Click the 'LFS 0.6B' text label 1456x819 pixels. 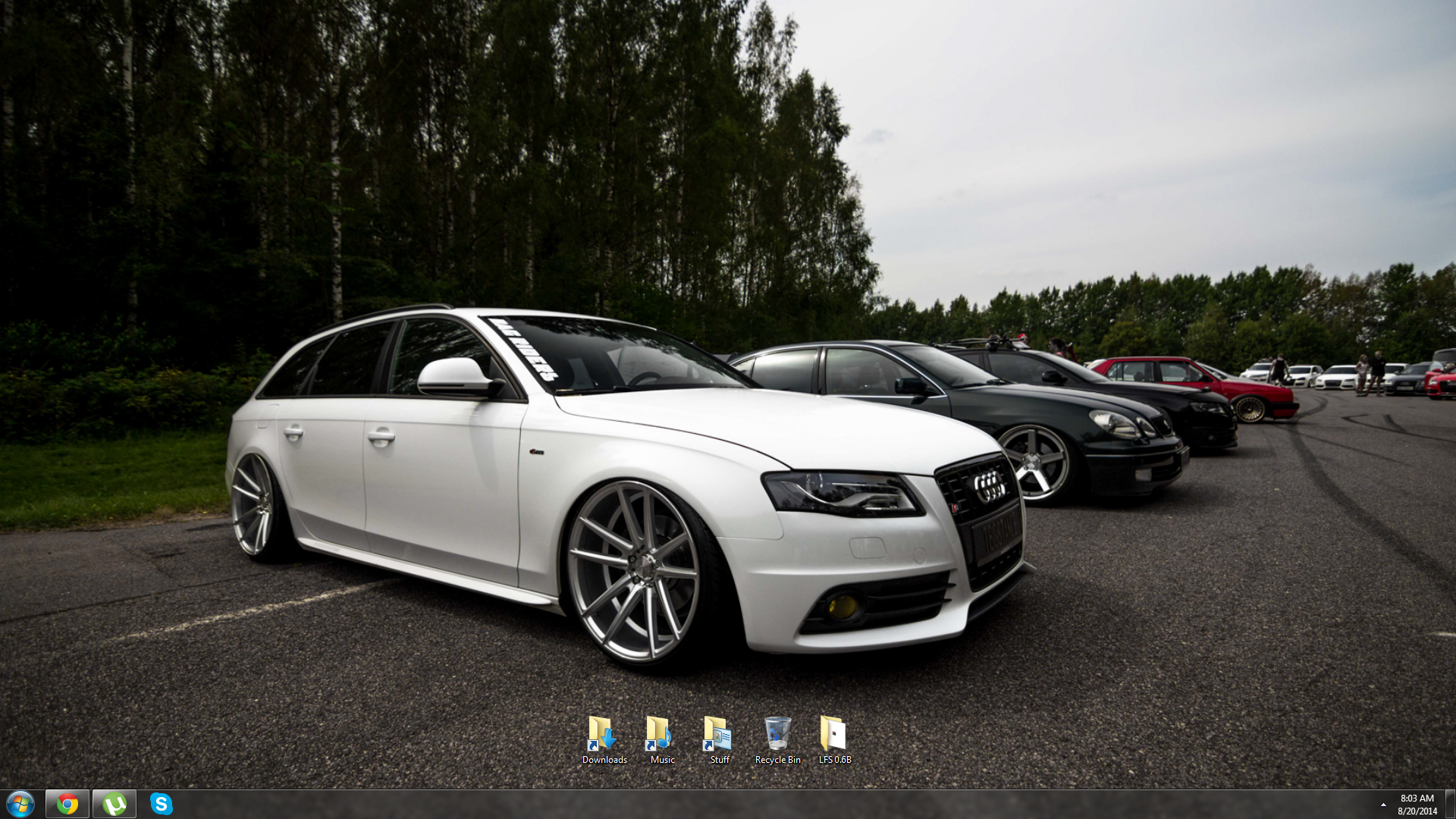pos(834,760)
